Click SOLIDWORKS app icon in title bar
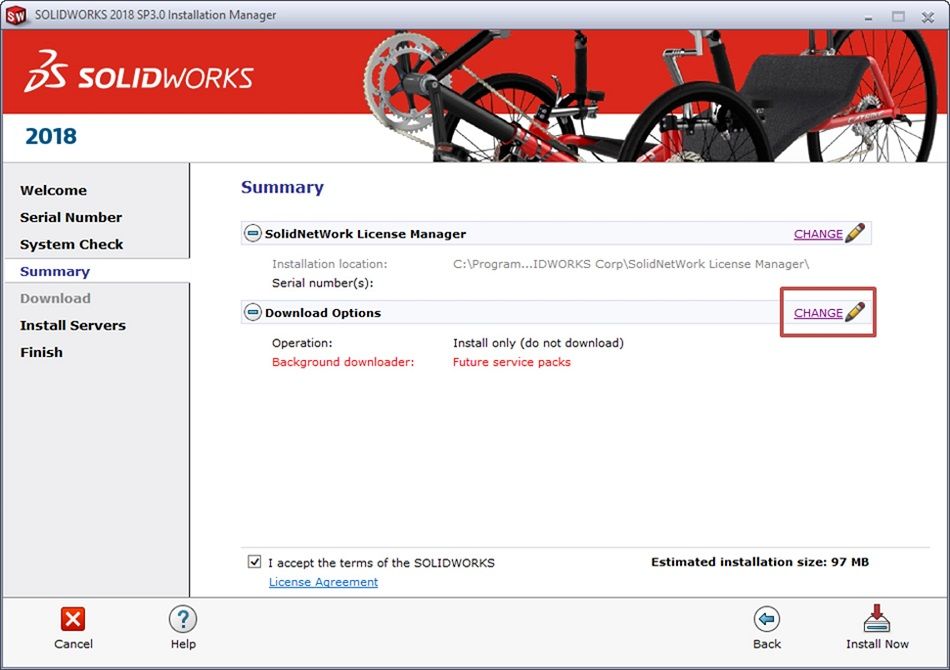The image size is (950, 670). [x=16, y=15]
